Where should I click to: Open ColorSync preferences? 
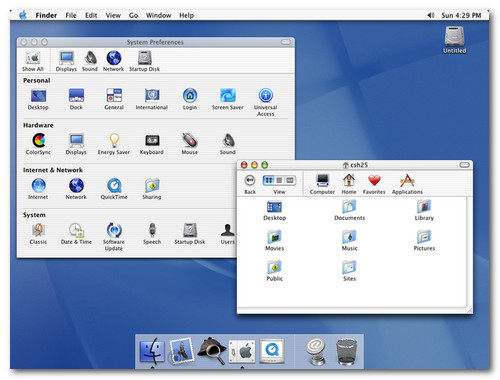[x=38, y=144]
